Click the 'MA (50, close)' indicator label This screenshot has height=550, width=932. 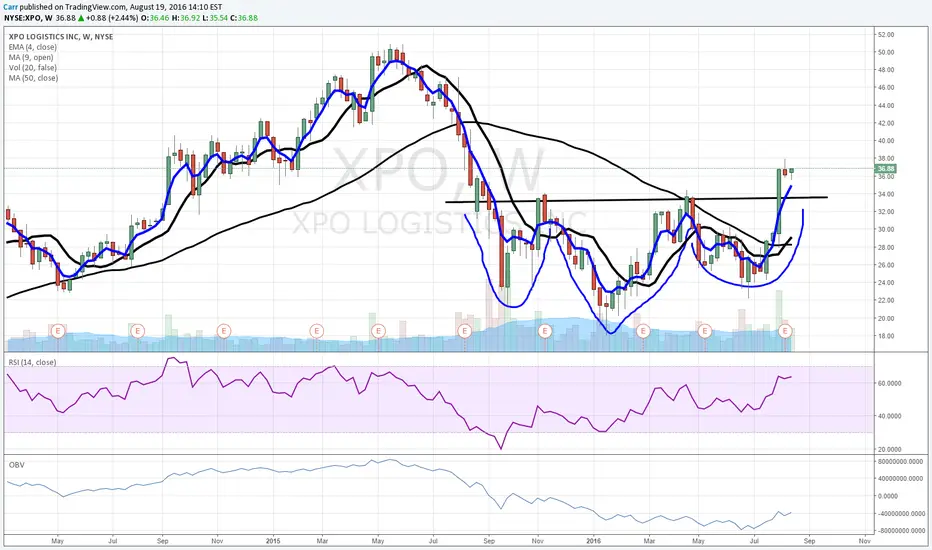(x=33, y=78)
